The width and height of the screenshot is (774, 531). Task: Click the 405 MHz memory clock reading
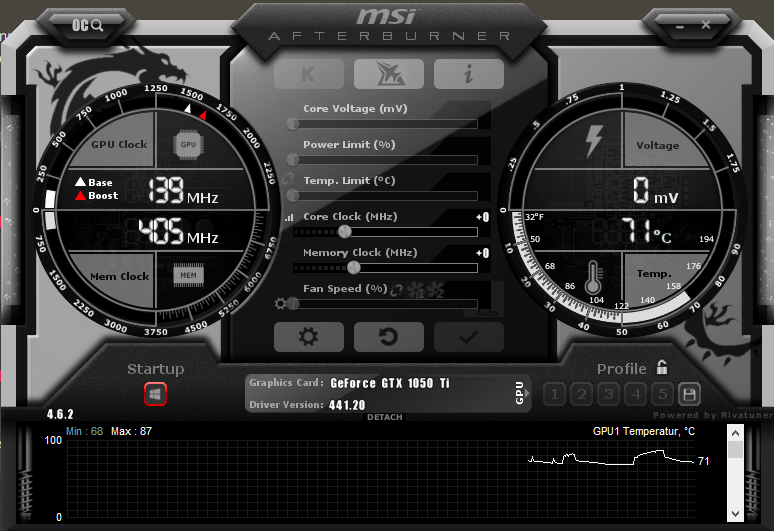pos(178,231)
